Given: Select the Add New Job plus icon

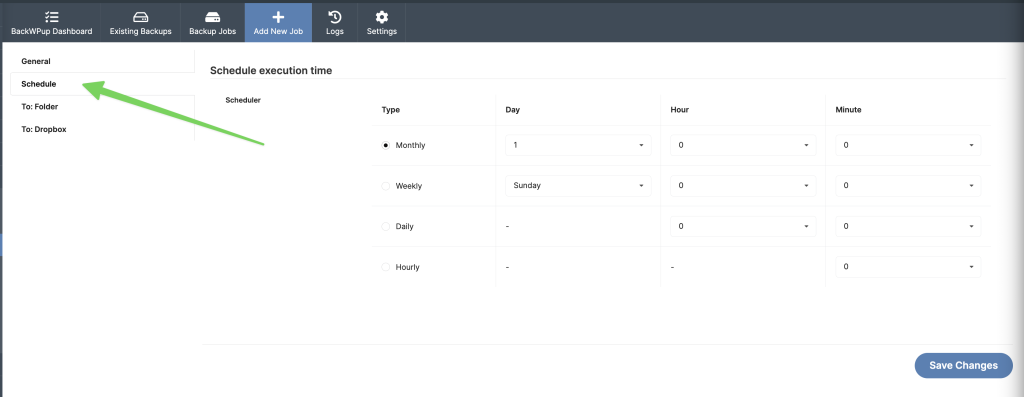Looking at the screenshot, I should (x=278, y=17).
